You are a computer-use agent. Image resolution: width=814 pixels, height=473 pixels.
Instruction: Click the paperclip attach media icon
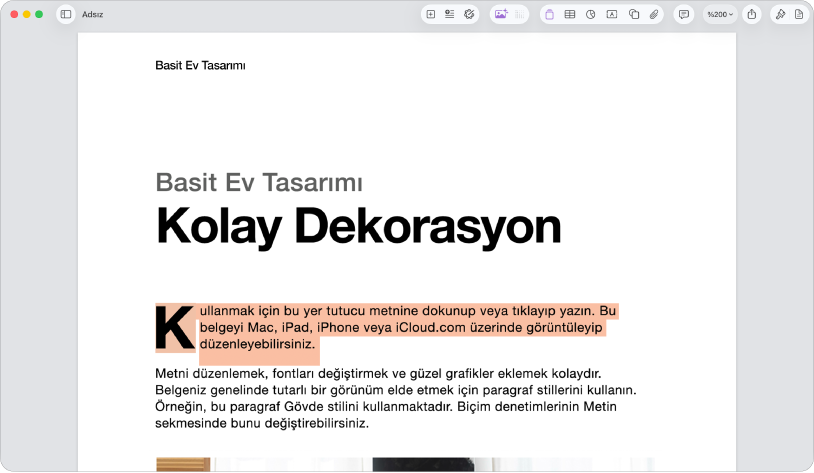click(654, 15)
